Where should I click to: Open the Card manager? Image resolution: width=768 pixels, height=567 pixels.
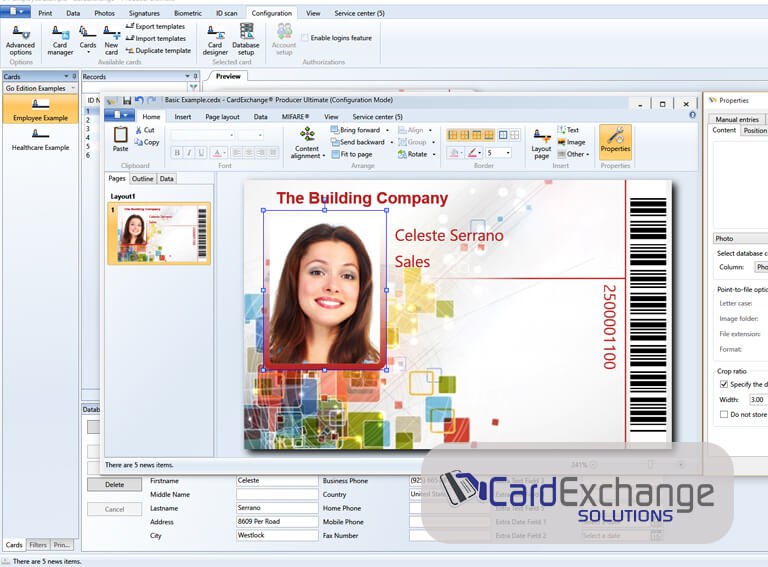[x=60, y=40]
